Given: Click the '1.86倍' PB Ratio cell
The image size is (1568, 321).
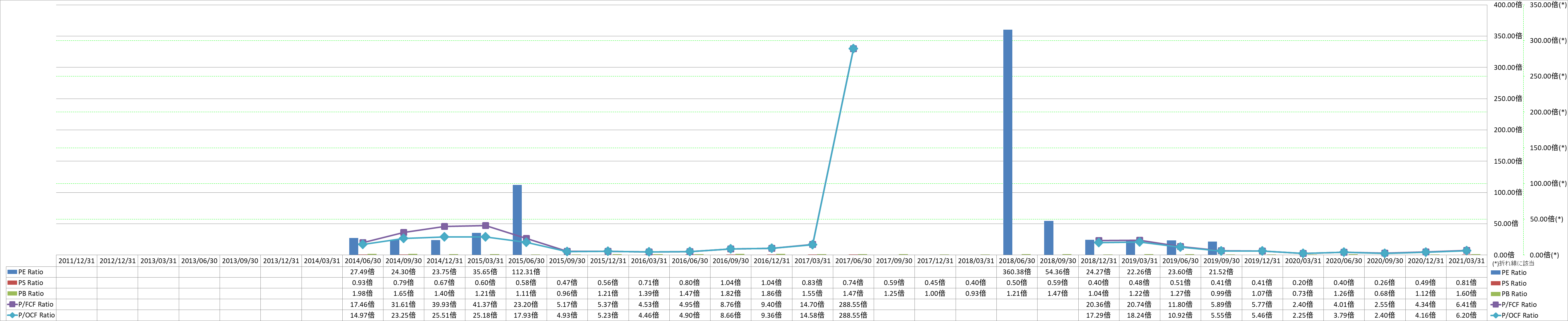Looking at the screenshot, I should pos(771,294).
